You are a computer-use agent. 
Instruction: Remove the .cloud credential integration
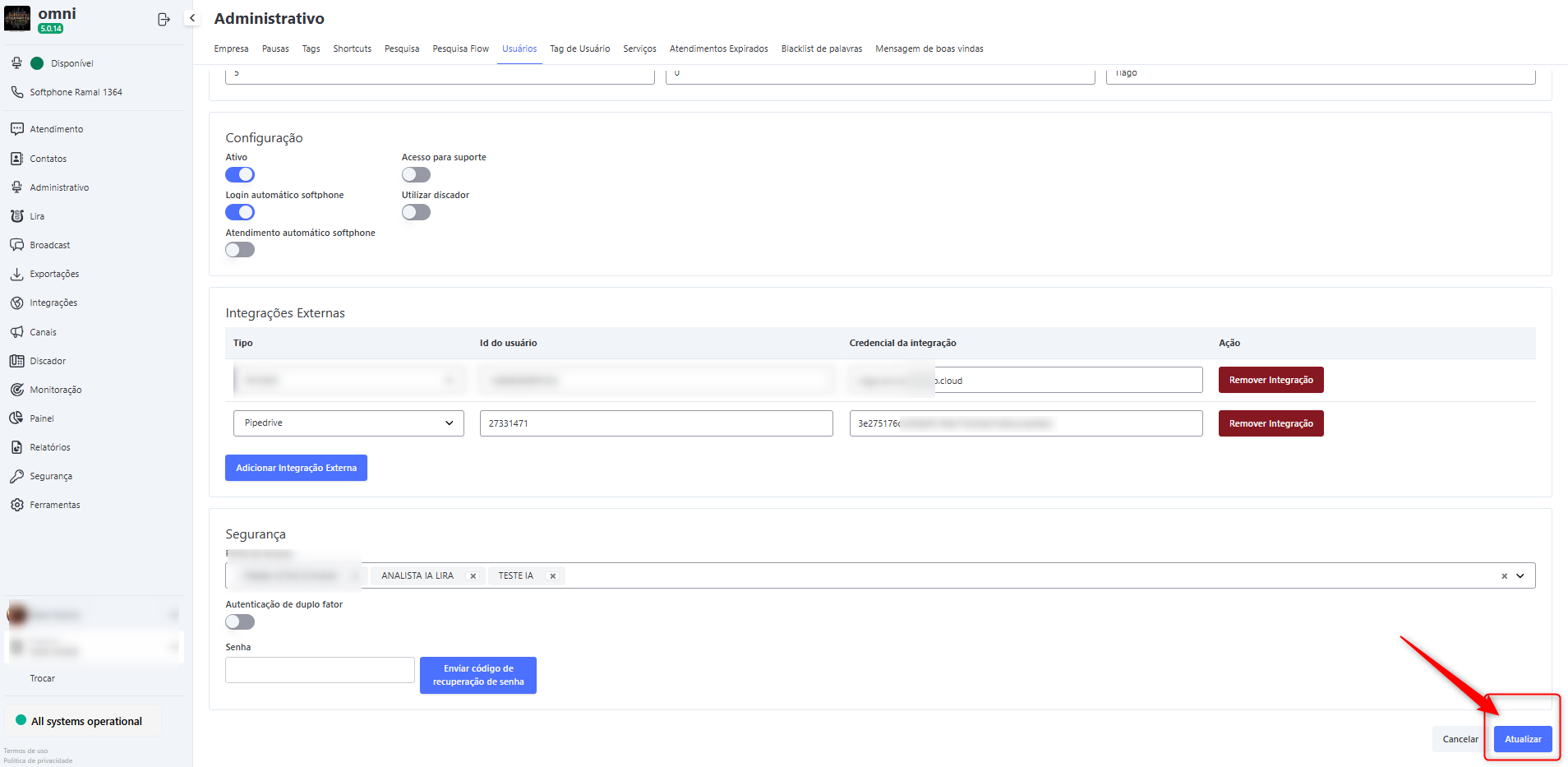[1271, 380]
